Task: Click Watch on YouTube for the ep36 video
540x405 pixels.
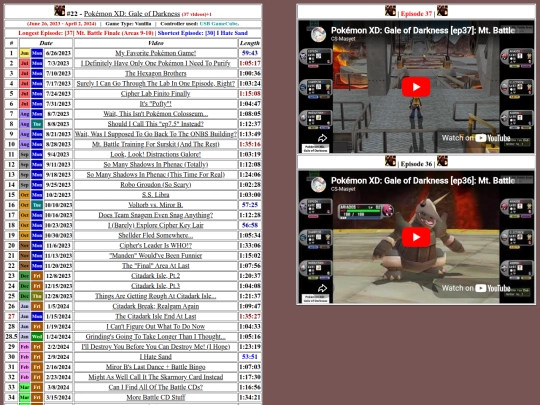Action: 476,288
